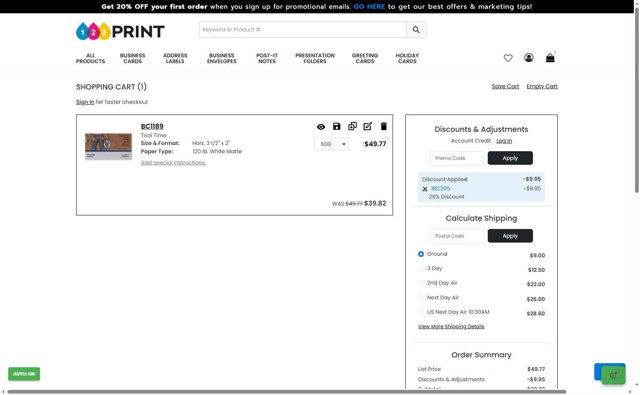This screenshot has height=395, width=640.
Task: Open the shopping bag cart icon
Action: [x=550, y=58]
